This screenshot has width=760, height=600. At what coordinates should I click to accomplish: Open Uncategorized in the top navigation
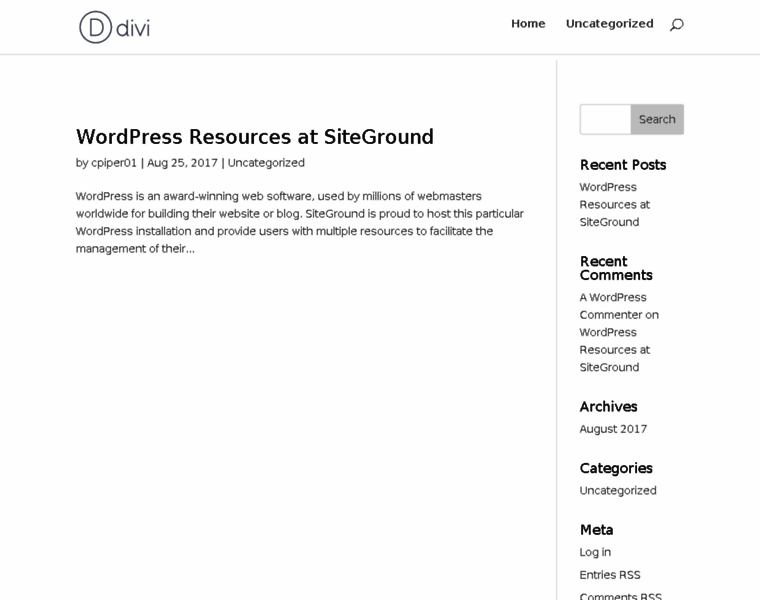point(609,24)
